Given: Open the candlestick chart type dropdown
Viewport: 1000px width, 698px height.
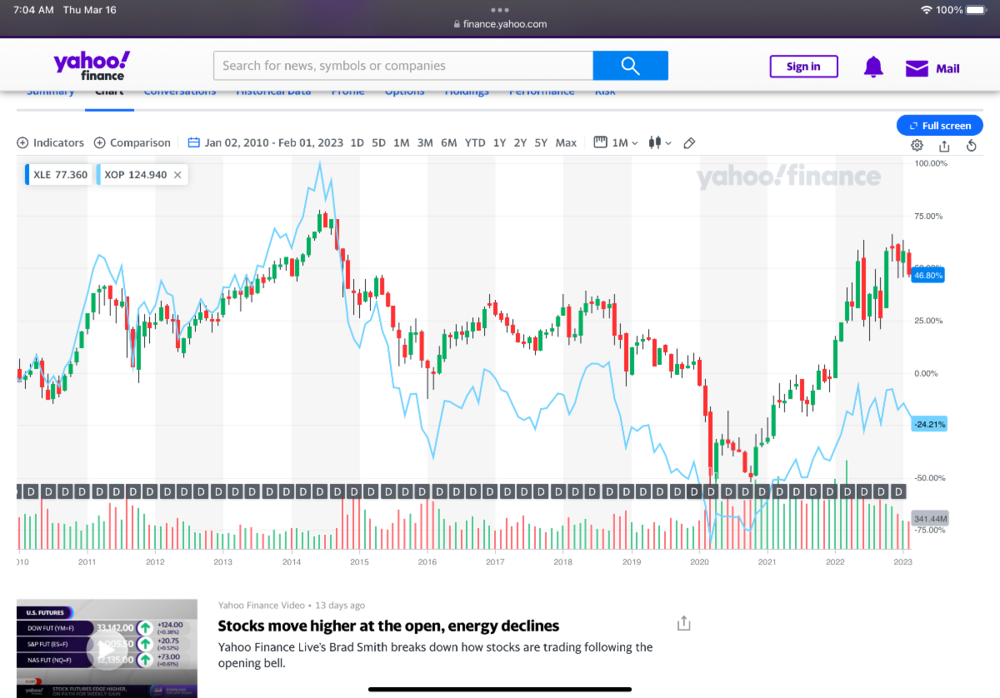Looking at the screenshot, I should point(659,143).
